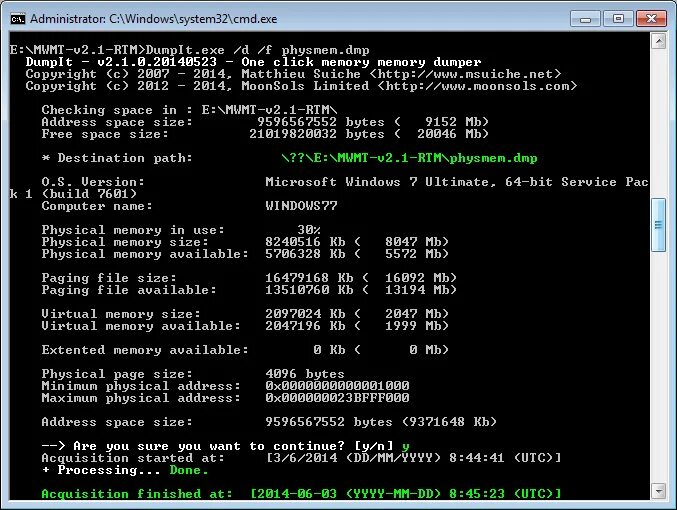Click 'Matthieu Suiche' copyright name
The image size is (677, 510).
pos(301,74)
